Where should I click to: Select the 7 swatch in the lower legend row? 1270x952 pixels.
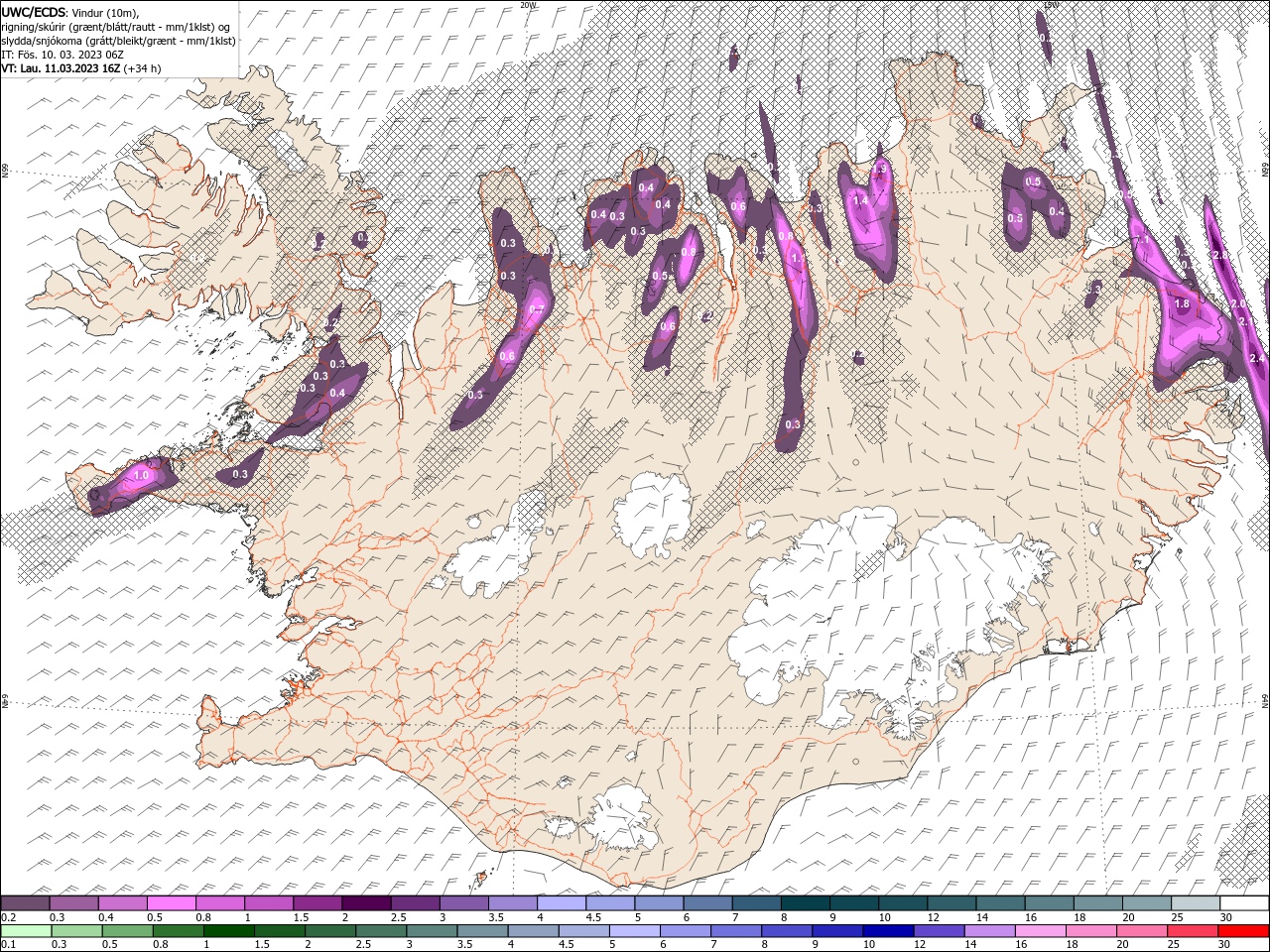(735, 931)
